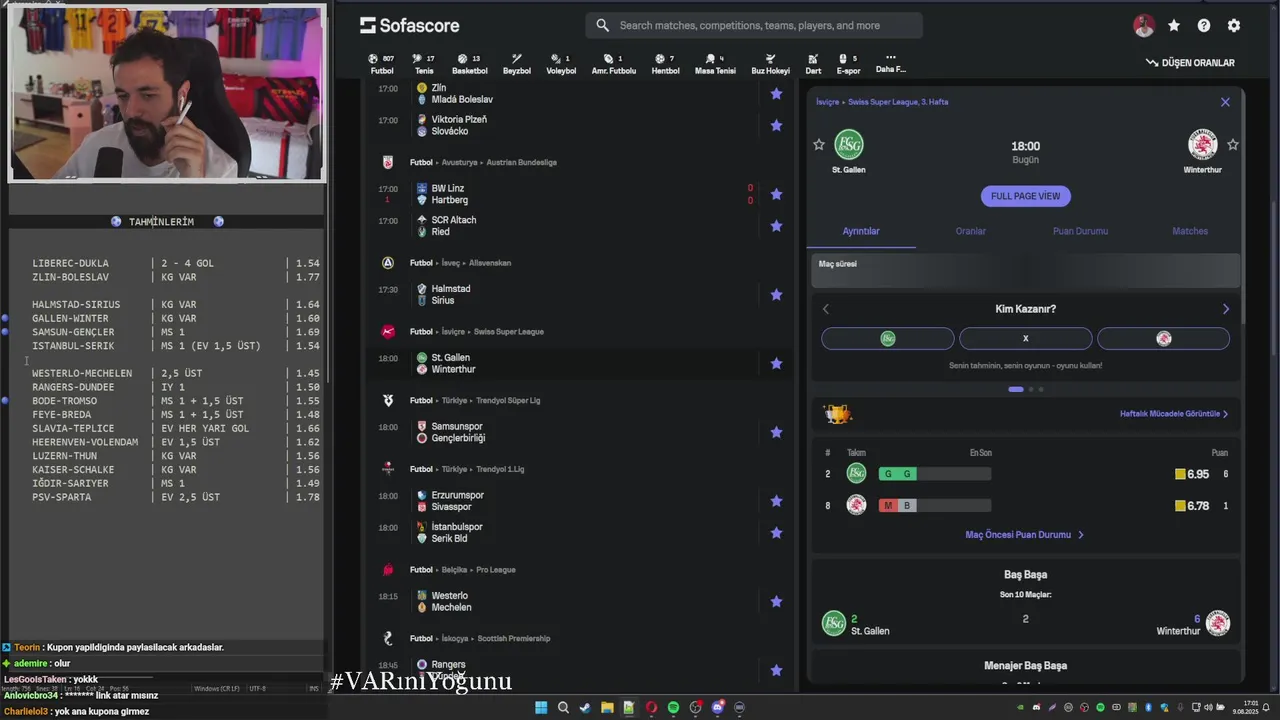Toggle favorite star for Halmstad vs Sirius
1280x720 pixels.
[776, 295]
